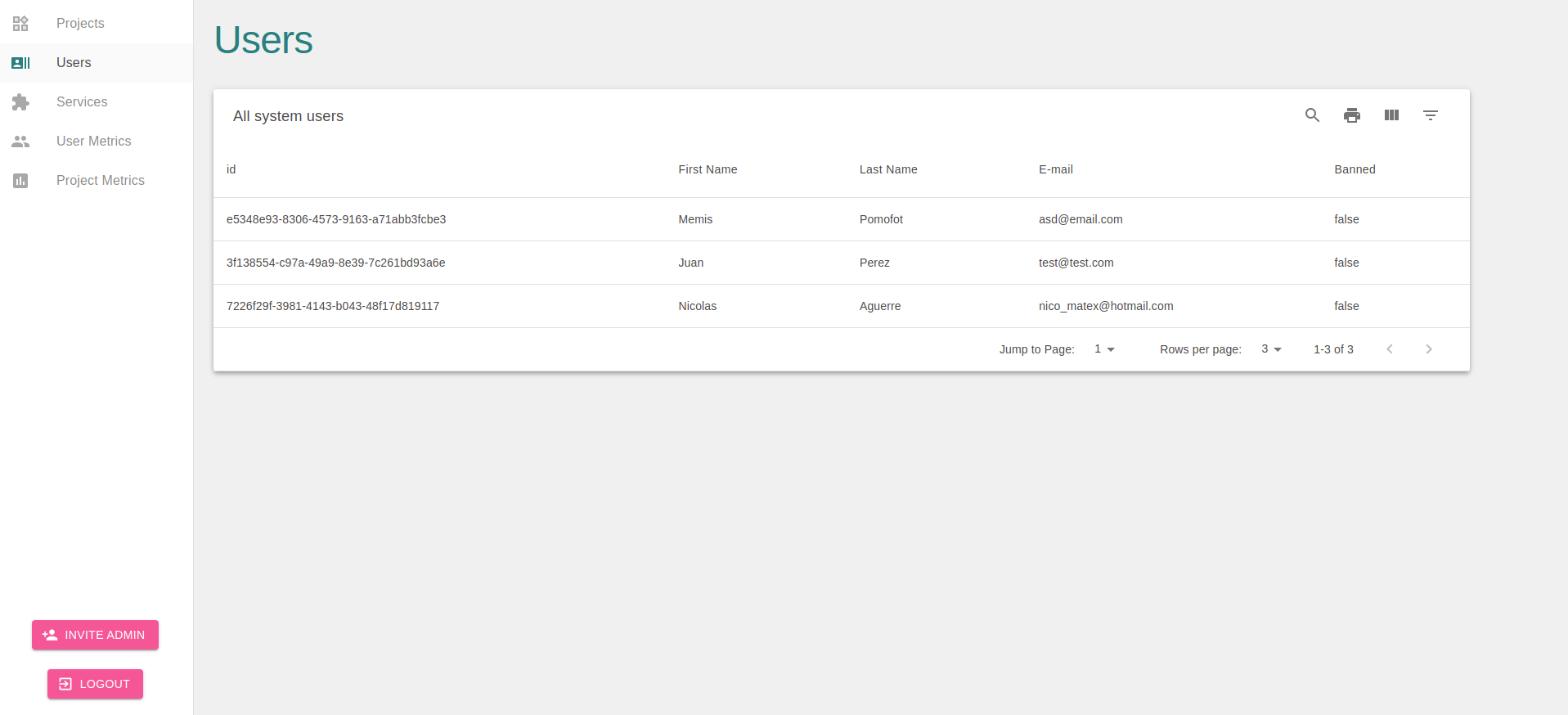
Task: Click id e5348e93-8306-4573-9163-a71abb3fcbe3
Action: [x=336, y=219]
